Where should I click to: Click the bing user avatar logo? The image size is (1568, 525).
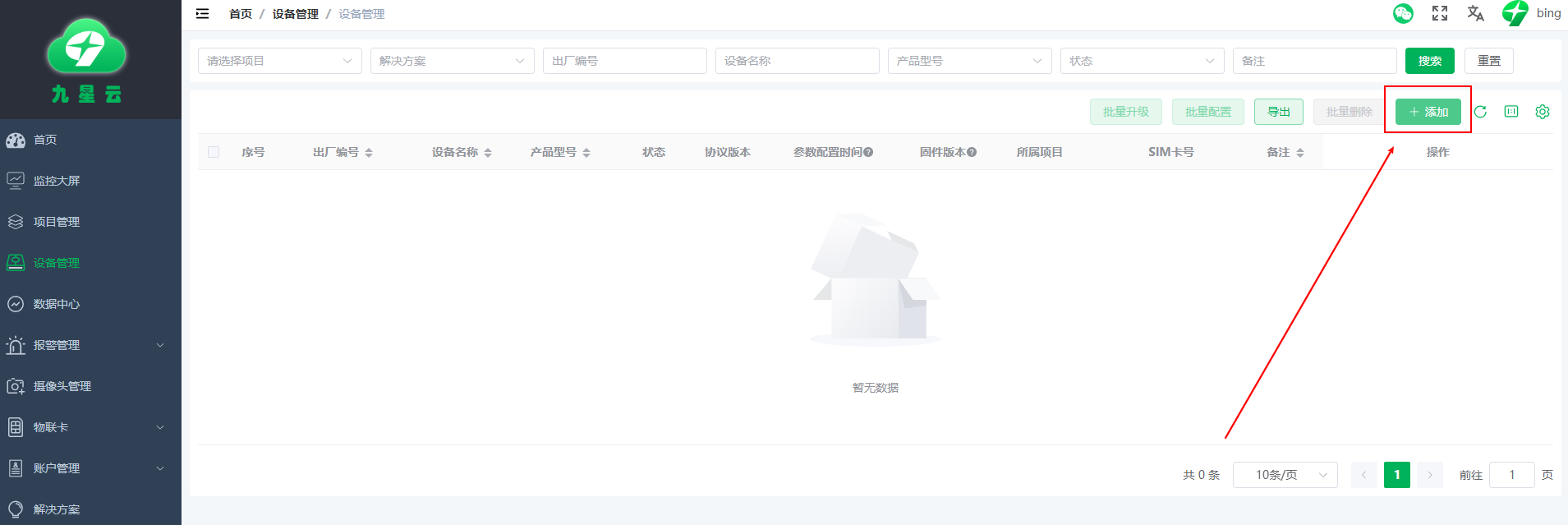point(1515,13)
